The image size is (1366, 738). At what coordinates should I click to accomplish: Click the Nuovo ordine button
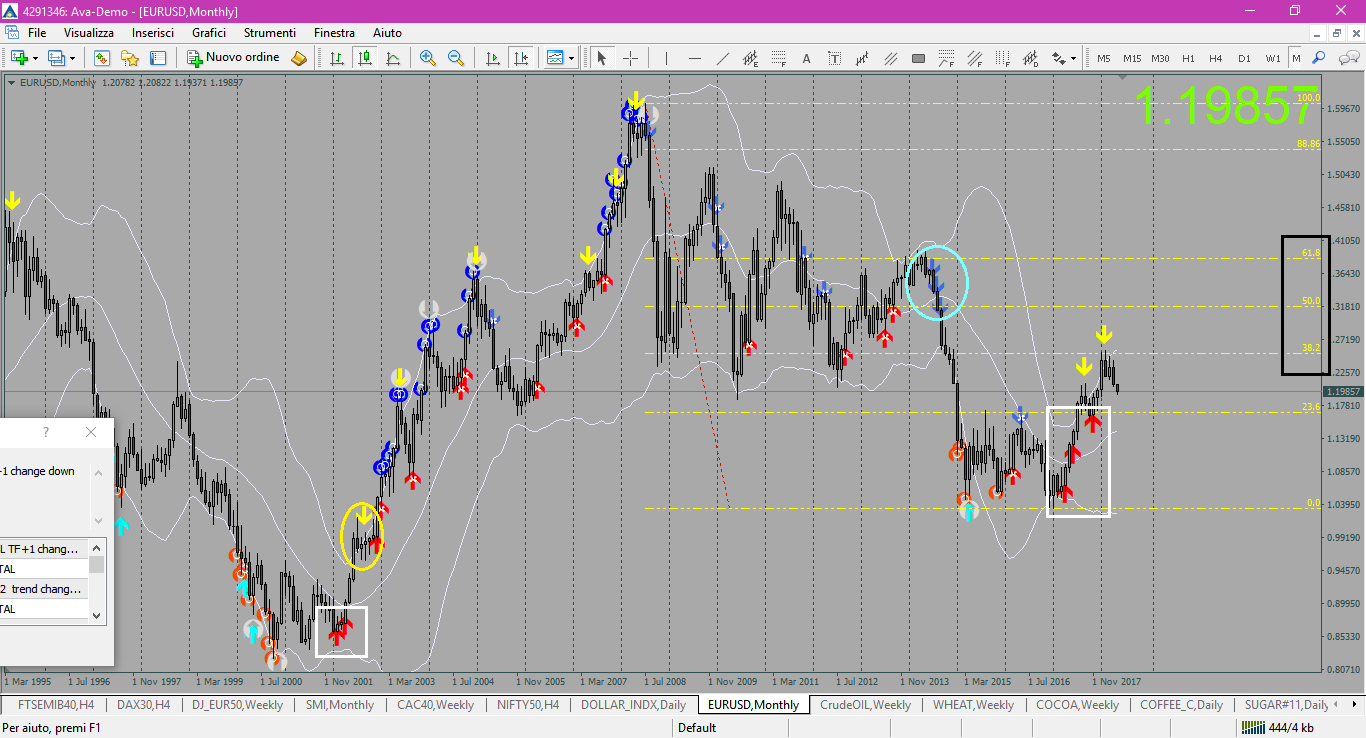(x=234, y=58)
